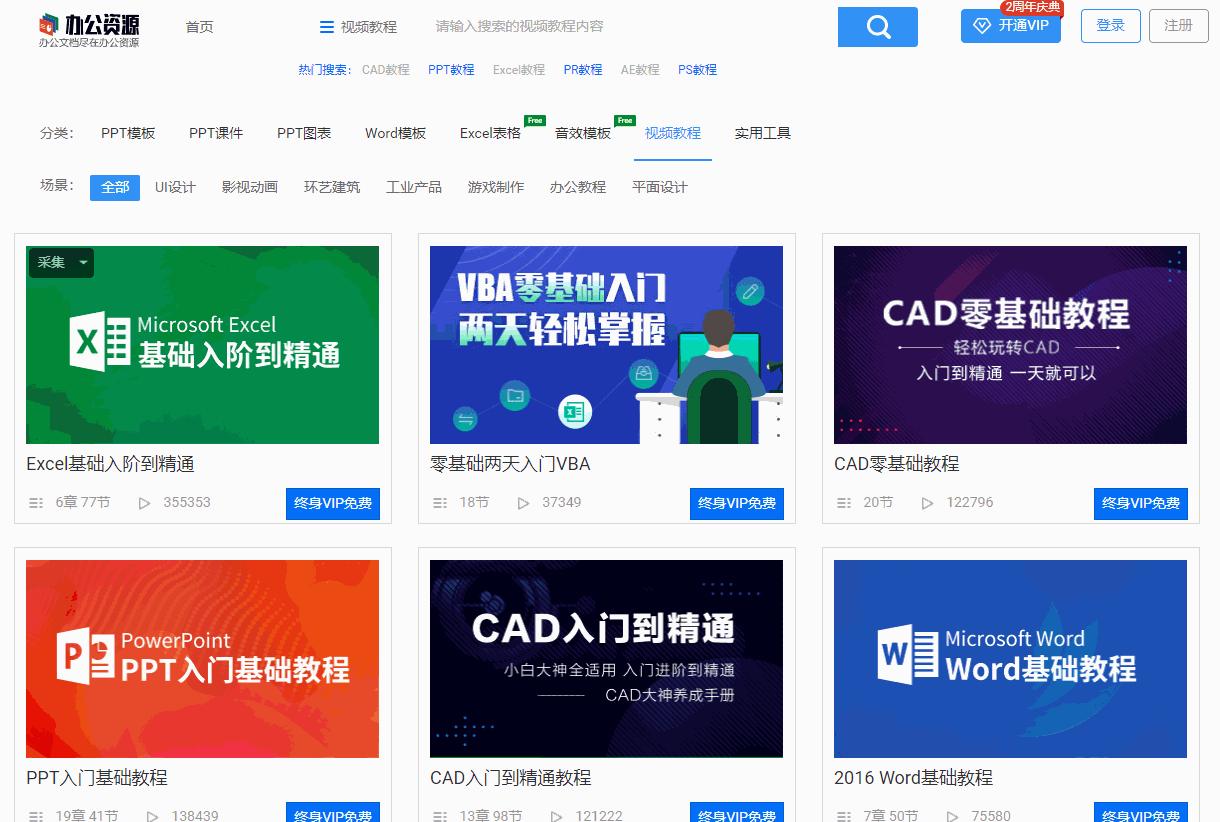Click the 注册 button
The height and width of the screenshot is (822, 1220).
(x=1178, y=26)
